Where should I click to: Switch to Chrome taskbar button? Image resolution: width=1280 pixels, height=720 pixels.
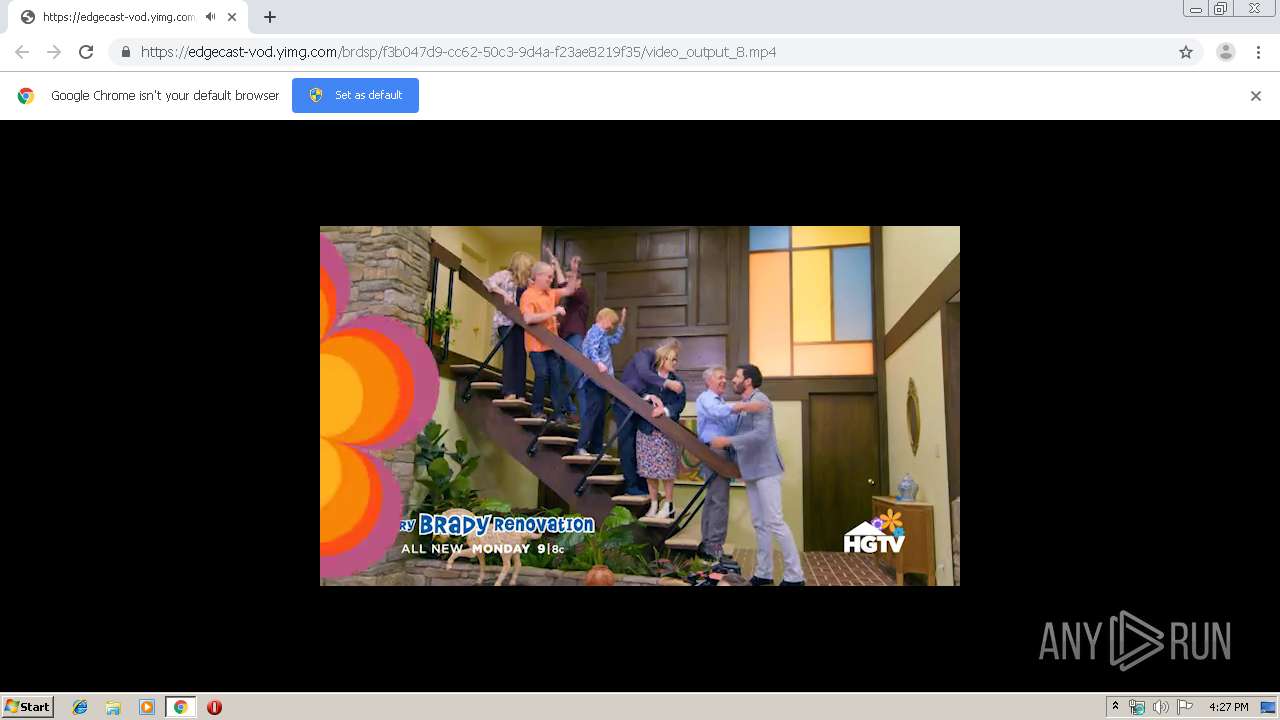[180, 707]
